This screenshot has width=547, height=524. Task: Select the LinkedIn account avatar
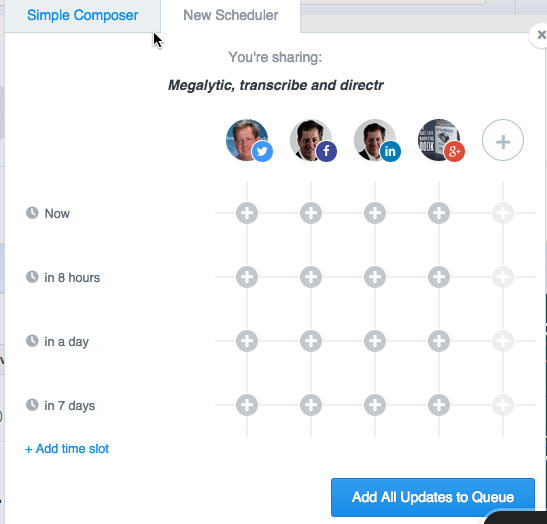[375, 140]
